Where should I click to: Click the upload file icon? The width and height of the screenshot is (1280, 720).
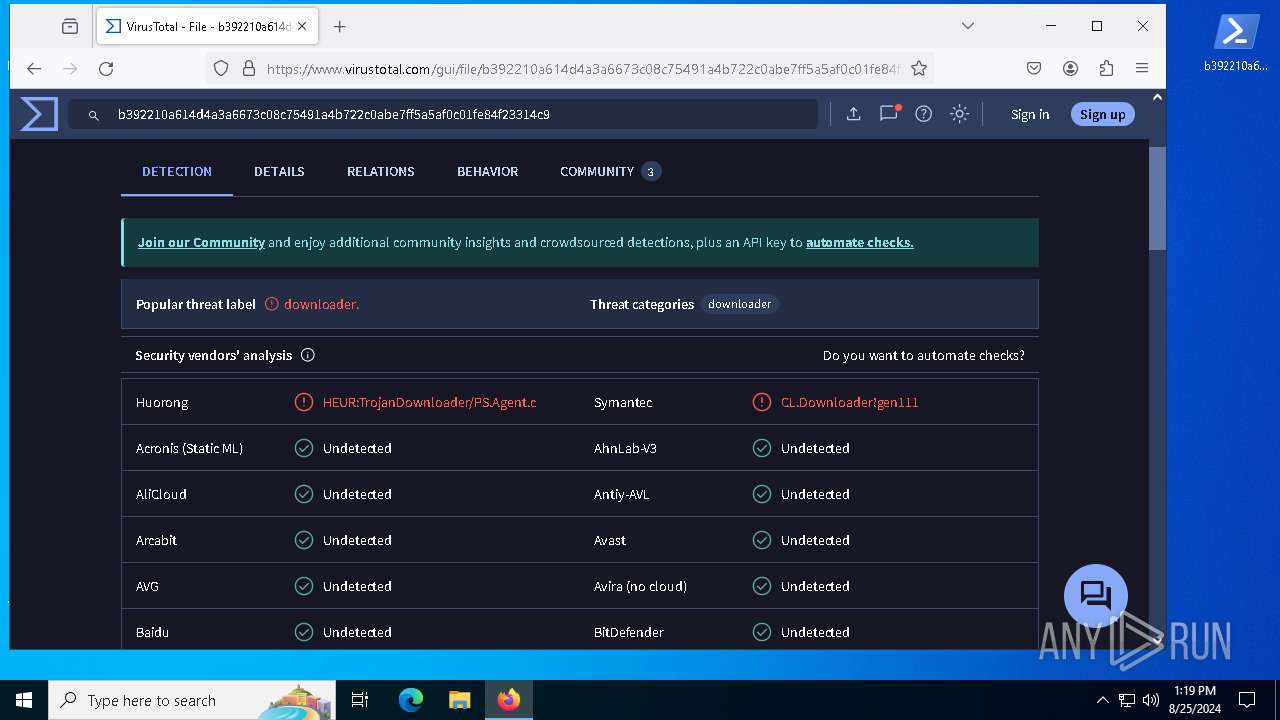[853, 114]
